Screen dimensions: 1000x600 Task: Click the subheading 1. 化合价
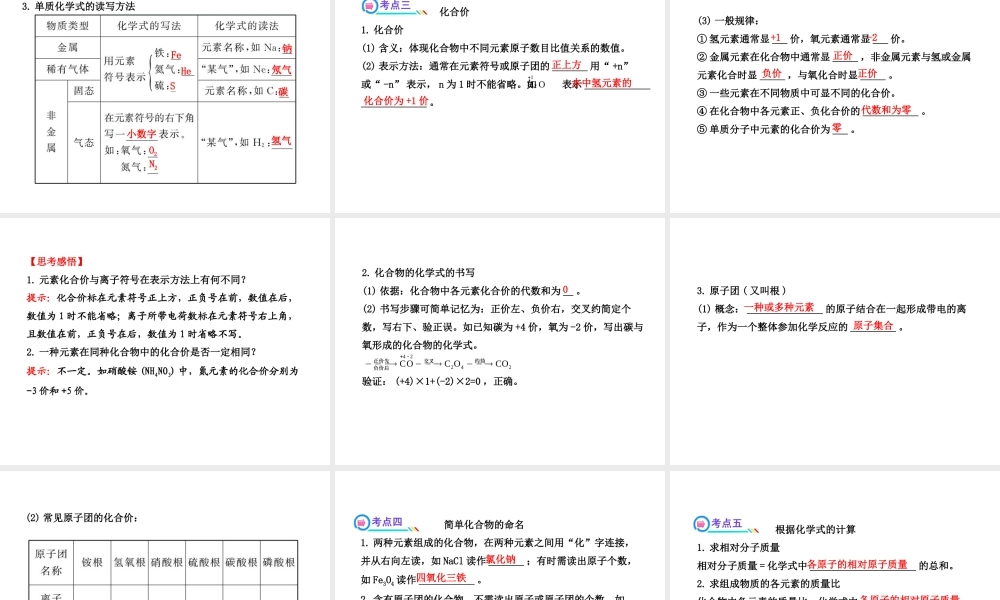pyautogui.click(x=382, y=30)
